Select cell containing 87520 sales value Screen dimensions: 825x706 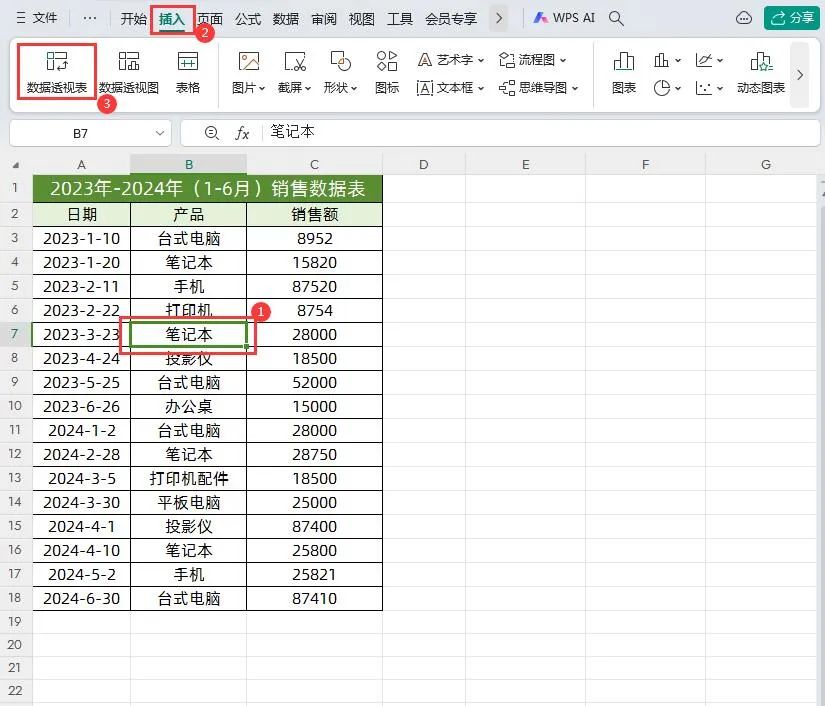[314, 286]
